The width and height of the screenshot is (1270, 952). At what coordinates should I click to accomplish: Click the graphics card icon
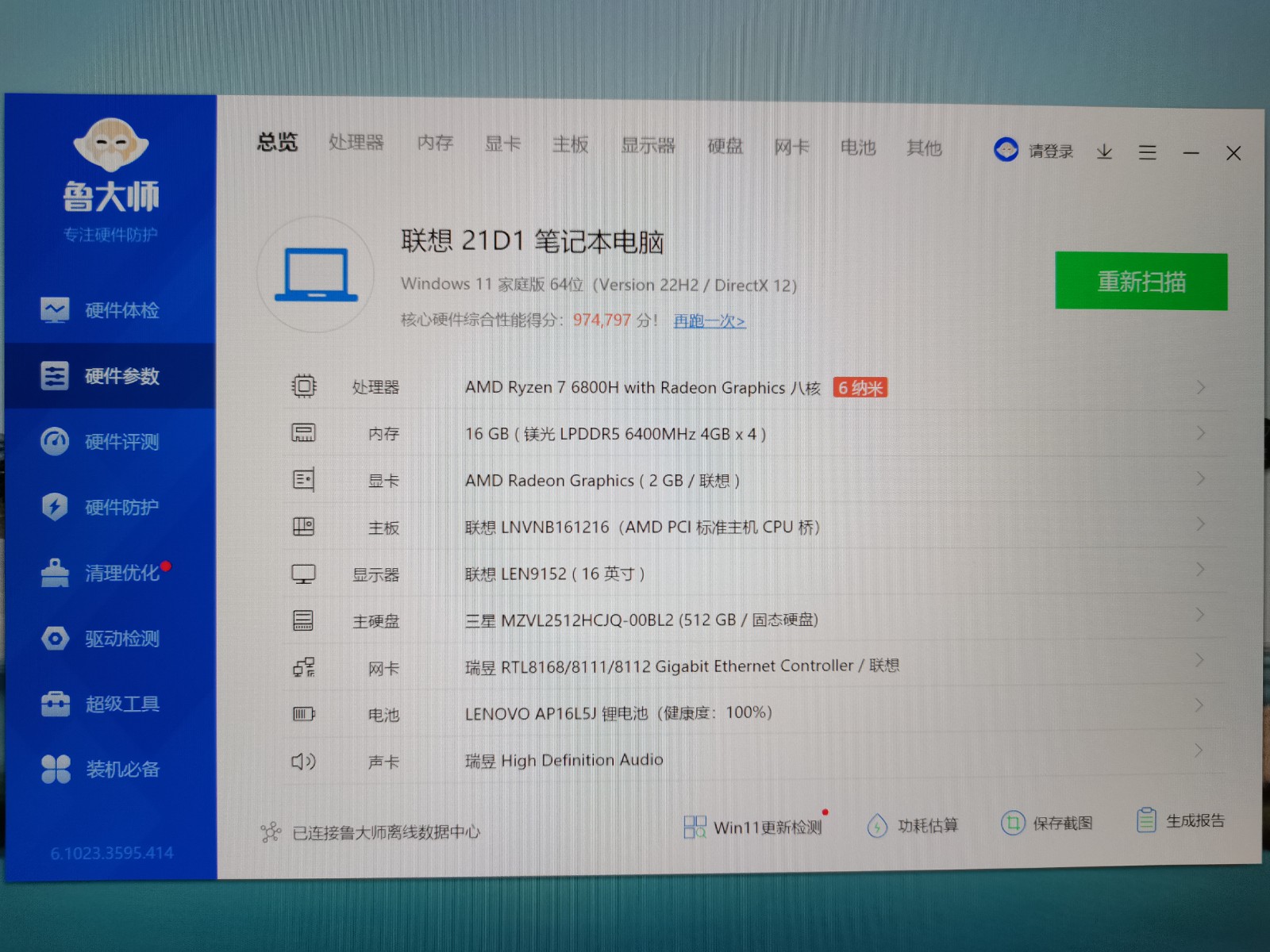click(303, 479)
